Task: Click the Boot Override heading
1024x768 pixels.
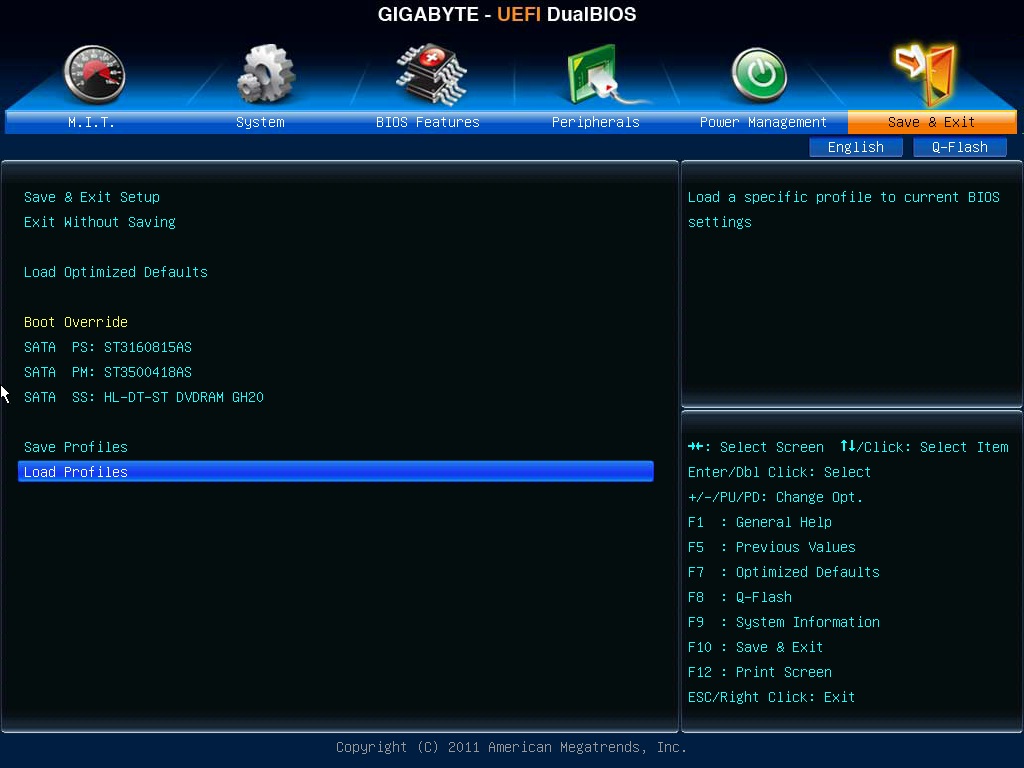Action: tap(76, 322)
